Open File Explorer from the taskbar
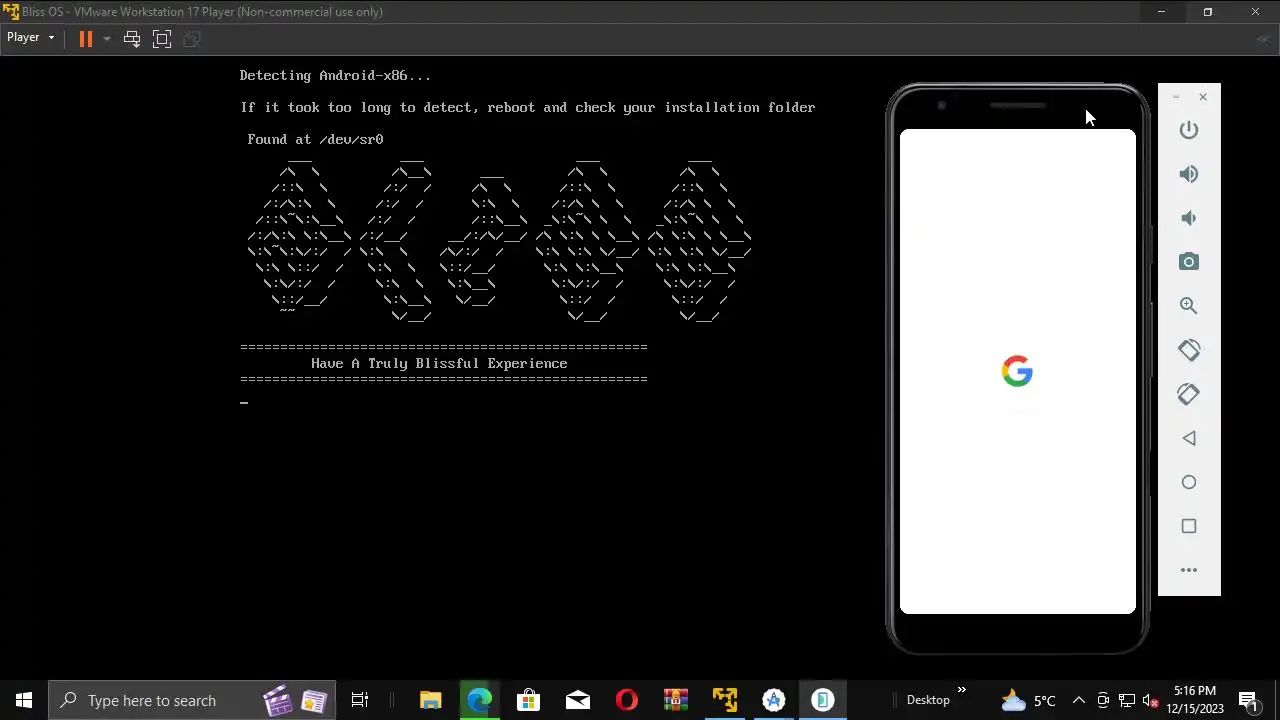 click(x=431, y=700)
